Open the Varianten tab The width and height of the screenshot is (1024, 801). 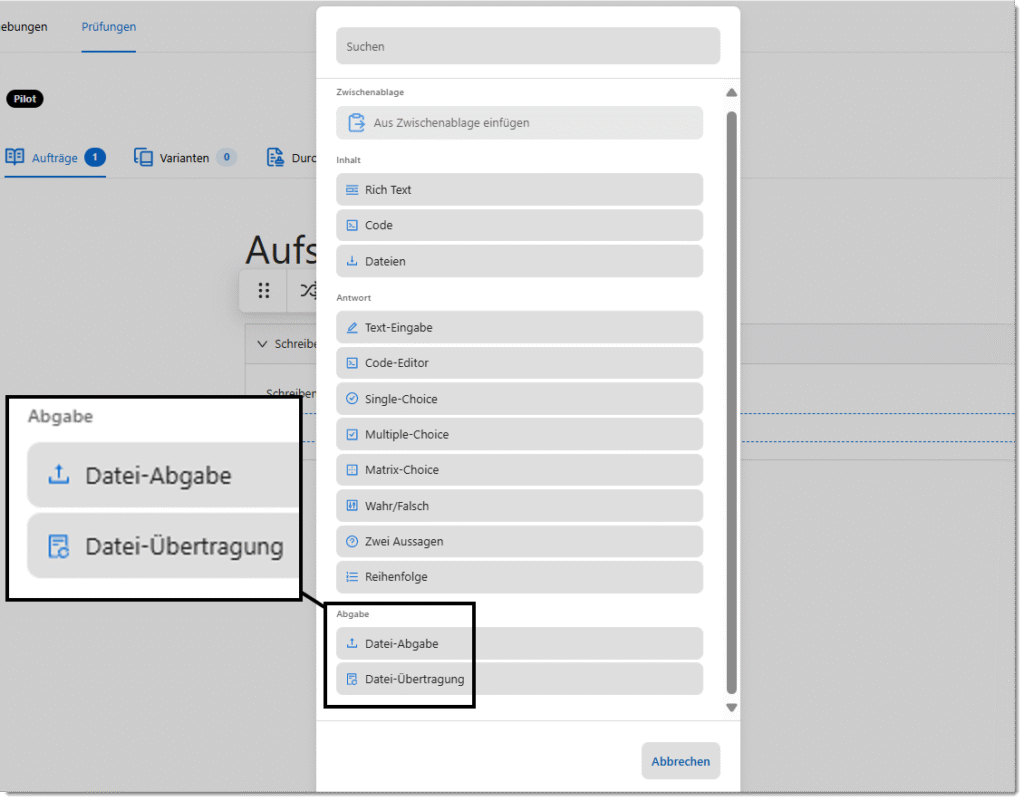click(x=185, y=158)
